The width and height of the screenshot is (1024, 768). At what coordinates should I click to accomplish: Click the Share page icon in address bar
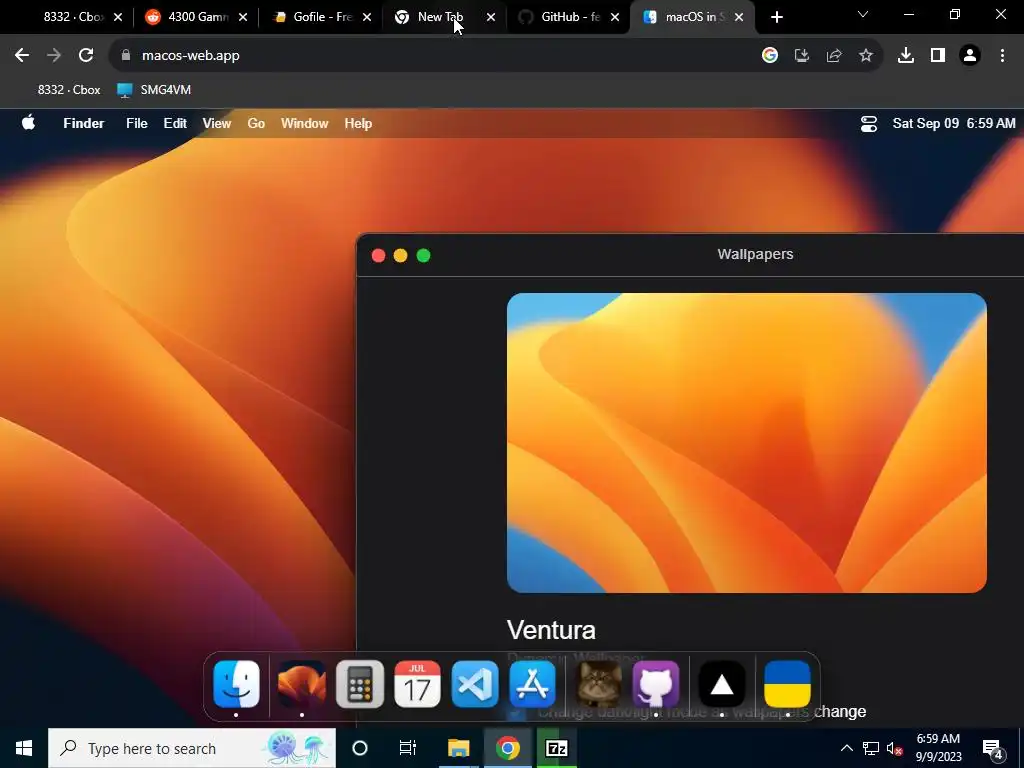(834, 56)
